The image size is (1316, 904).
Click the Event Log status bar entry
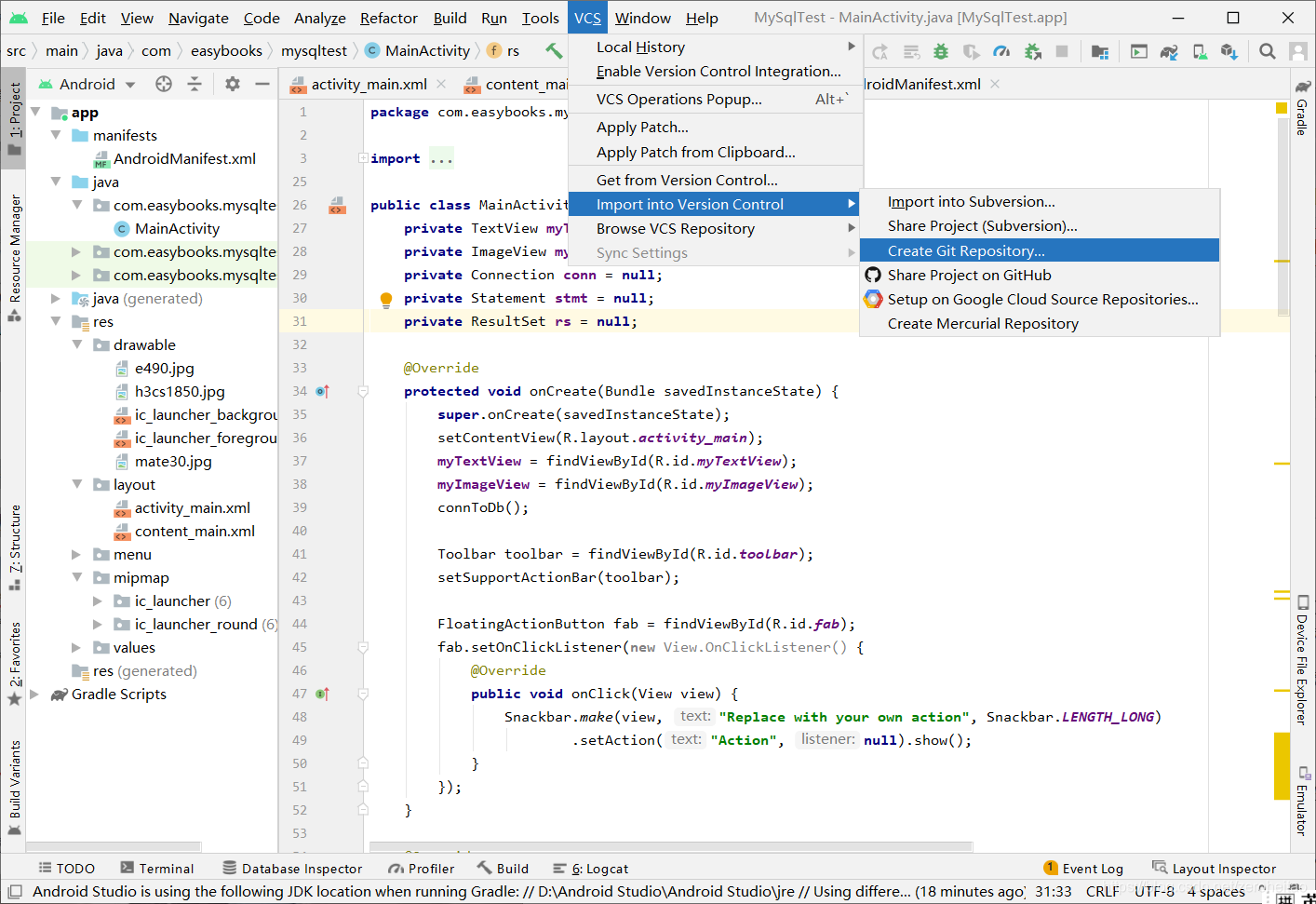(1092, 868)
